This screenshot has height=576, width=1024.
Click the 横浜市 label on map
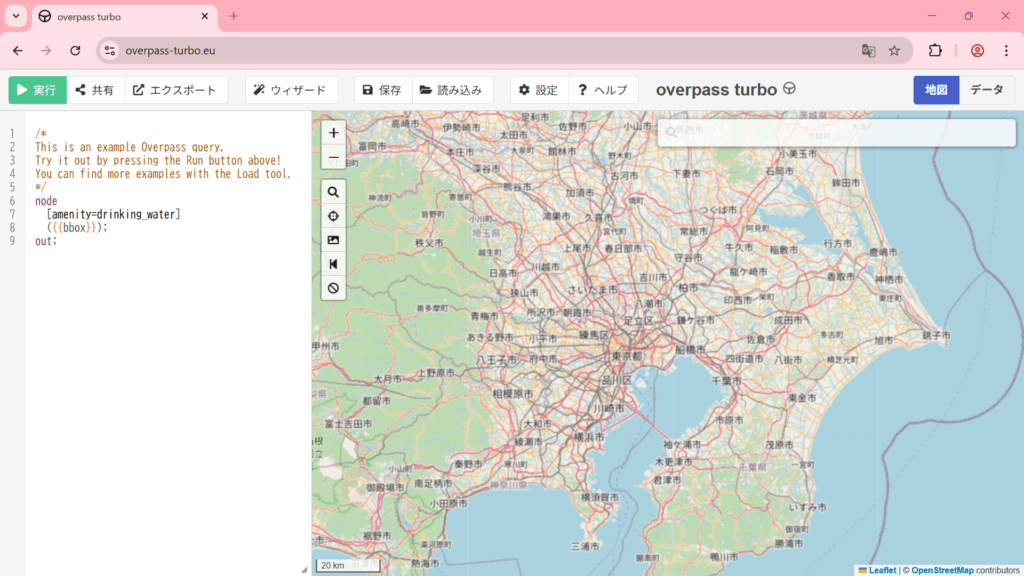pos(588,437)
